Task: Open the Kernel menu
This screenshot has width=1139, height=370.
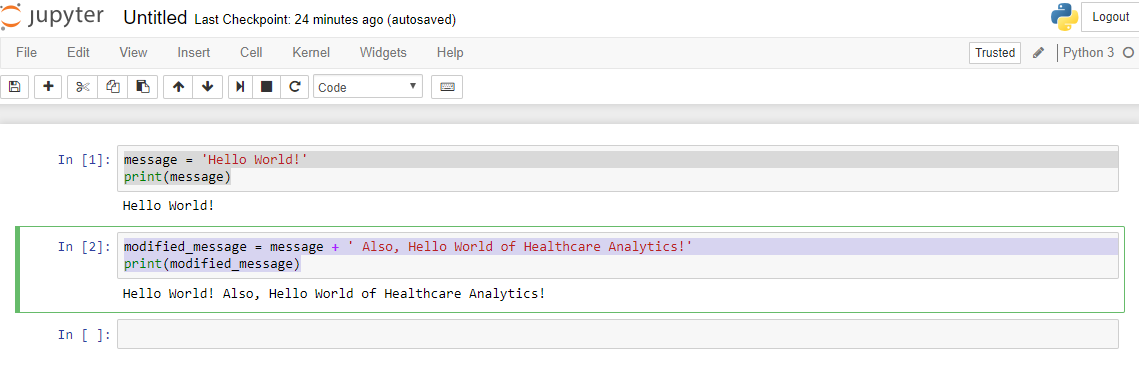Action: 311,52
